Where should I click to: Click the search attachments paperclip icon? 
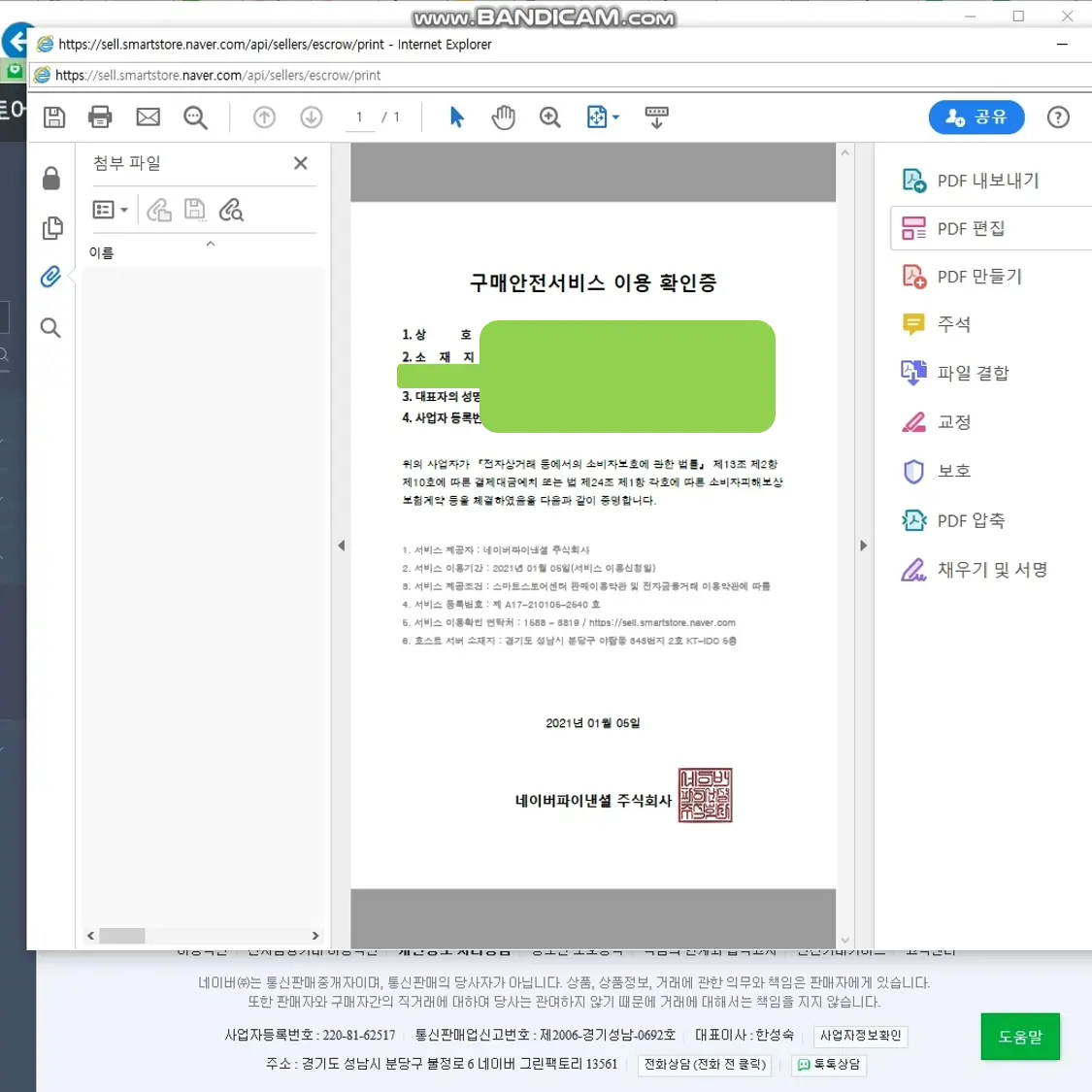pyautogui.click(x=230, y=210)
